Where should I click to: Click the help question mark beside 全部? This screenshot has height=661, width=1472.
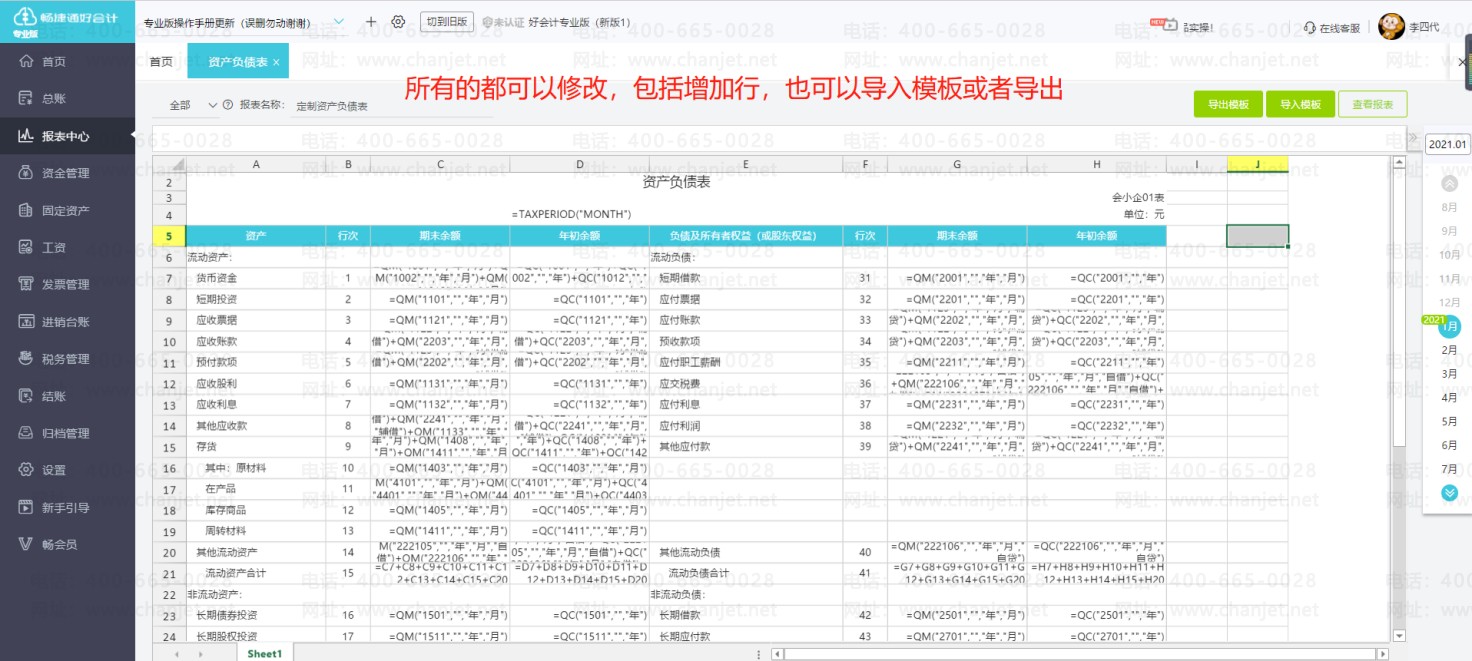point(228,105)
